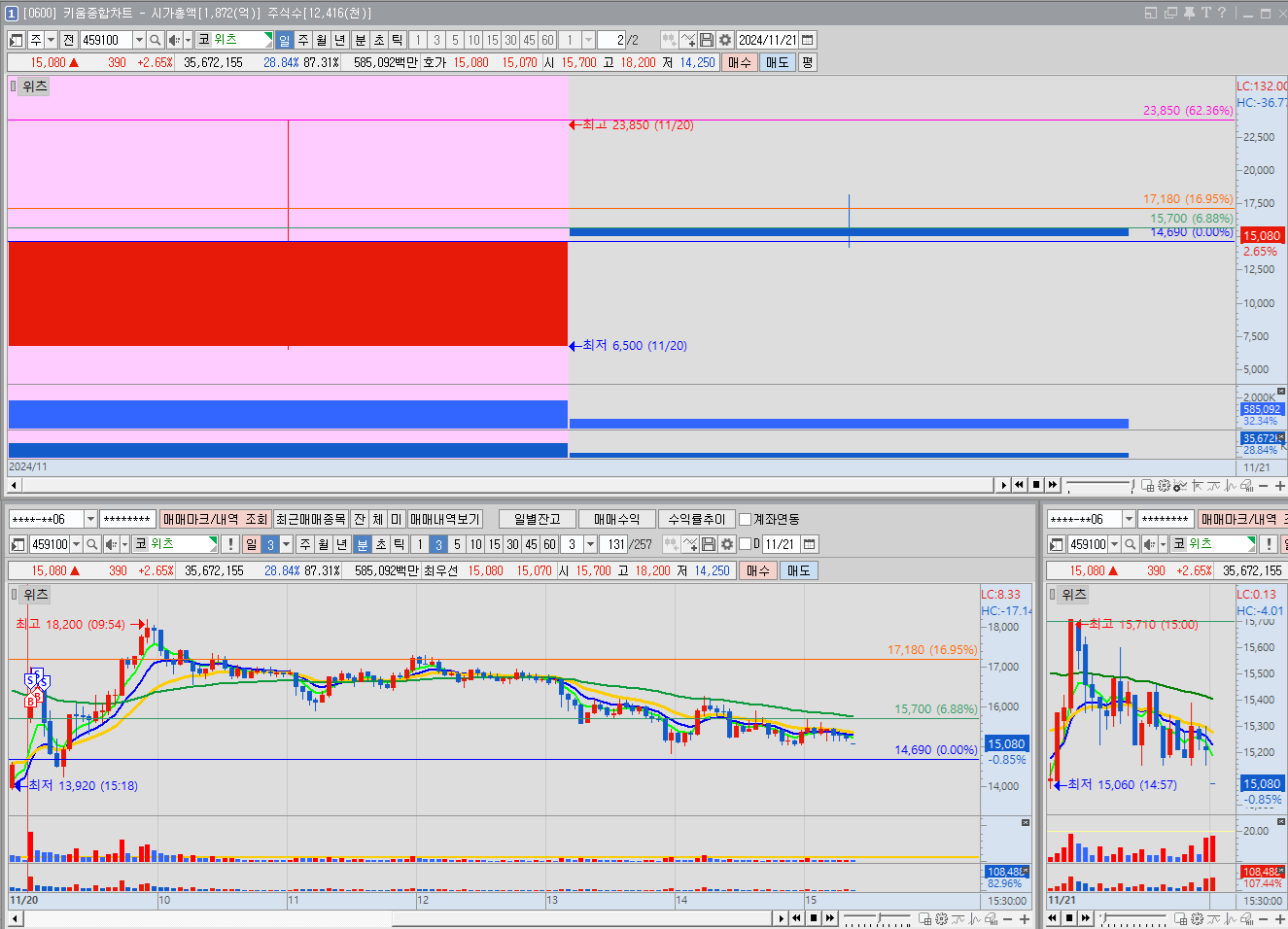Open the 최근매매종목 tab
The width and height of the screenshot is (1288, 929).
[x=310, y=519]
